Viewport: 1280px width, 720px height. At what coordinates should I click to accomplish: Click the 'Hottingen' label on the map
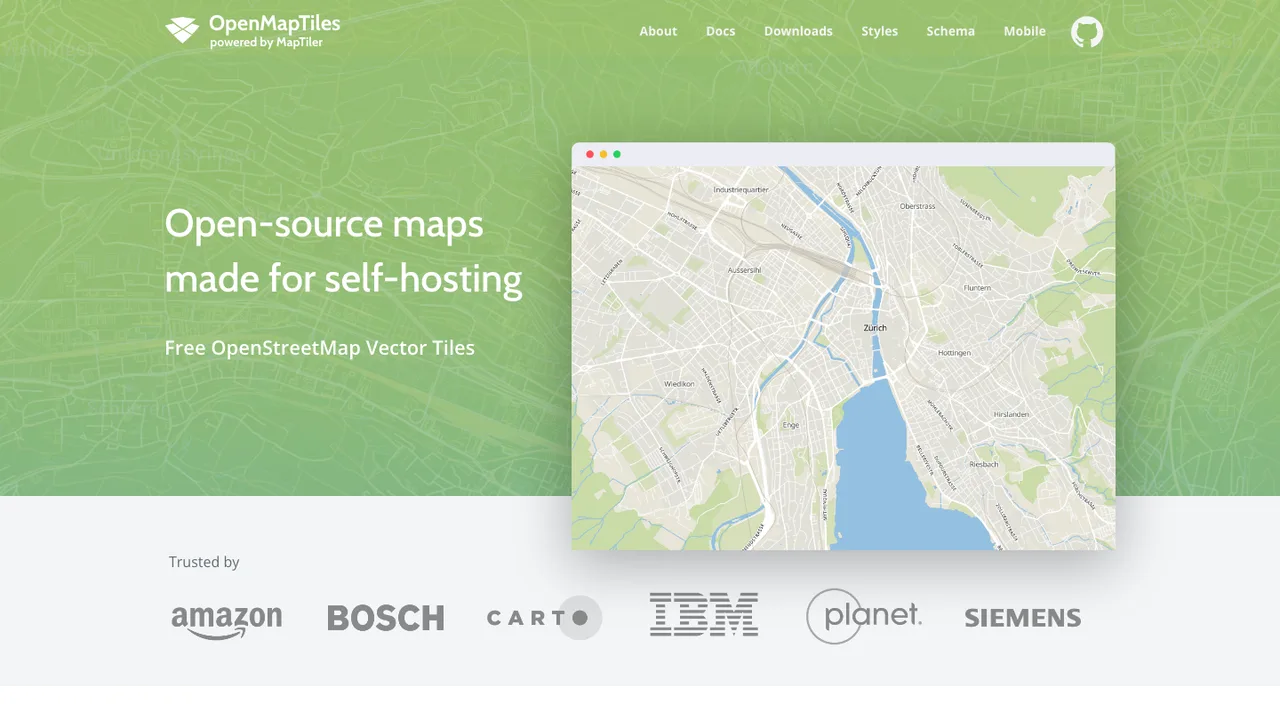point(954,353)
